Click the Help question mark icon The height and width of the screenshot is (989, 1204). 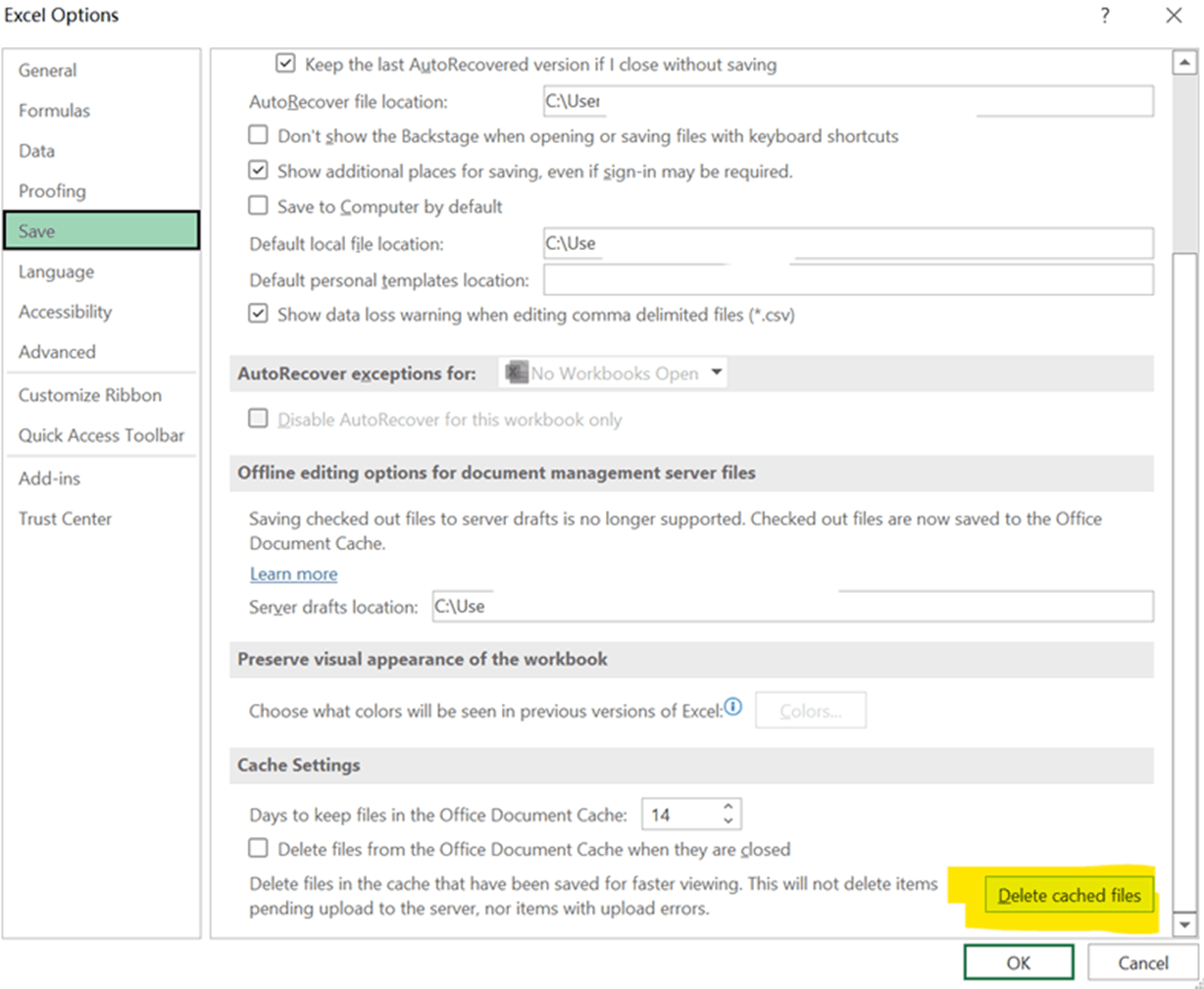[x=1105, y=16]
